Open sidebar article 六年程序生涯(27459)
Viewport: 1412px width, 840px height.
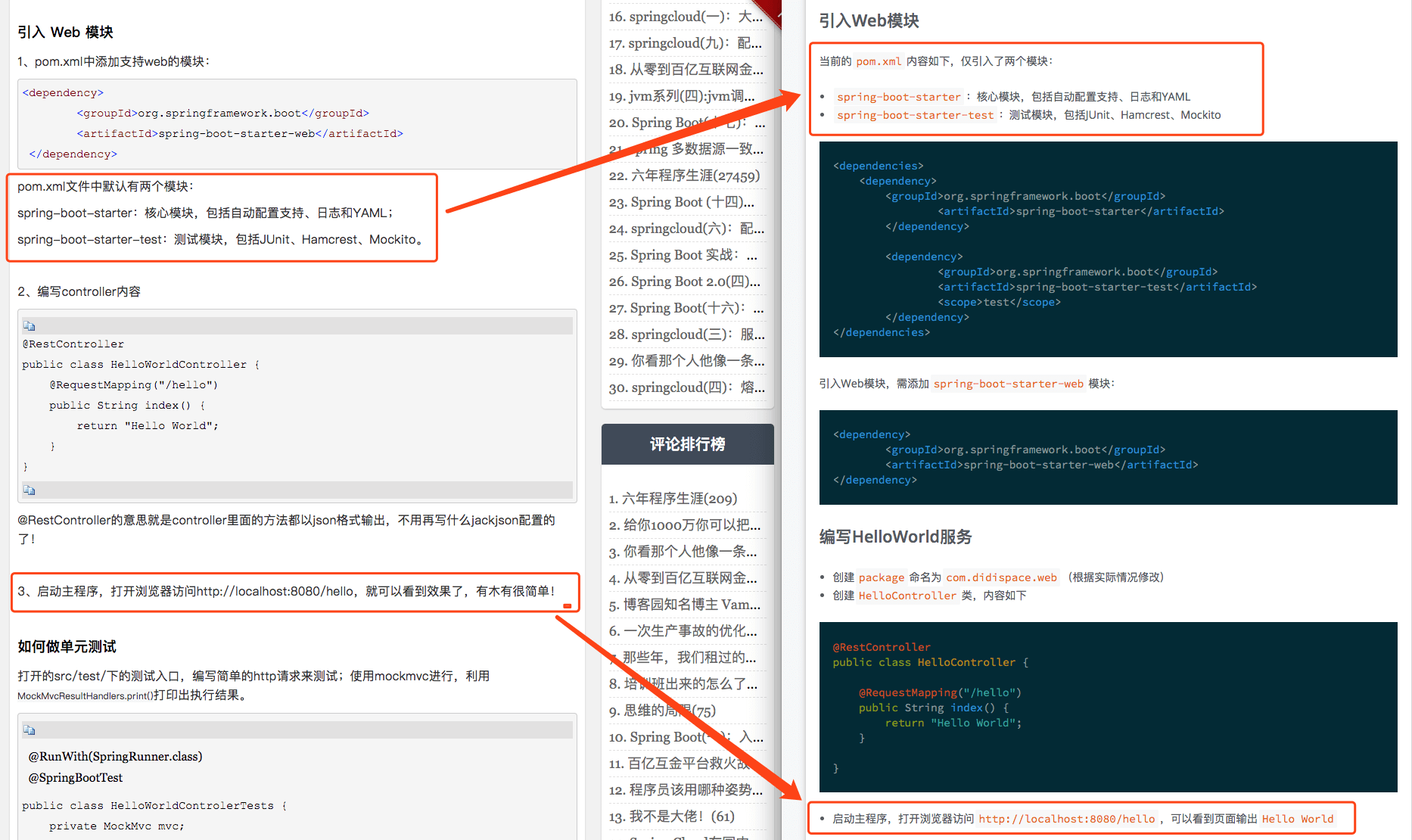[684, 176]
